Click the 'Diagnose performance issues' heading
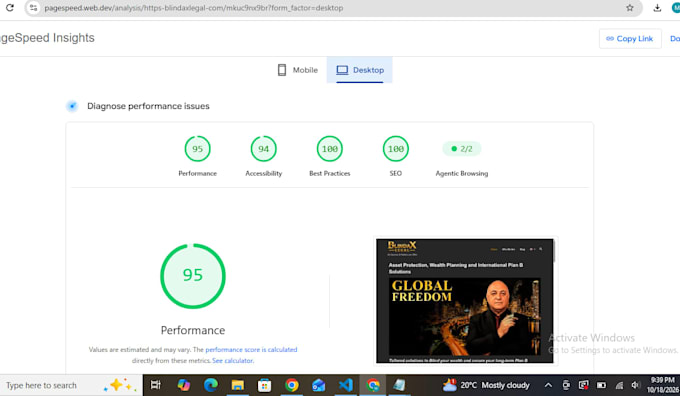 (148, 106)
